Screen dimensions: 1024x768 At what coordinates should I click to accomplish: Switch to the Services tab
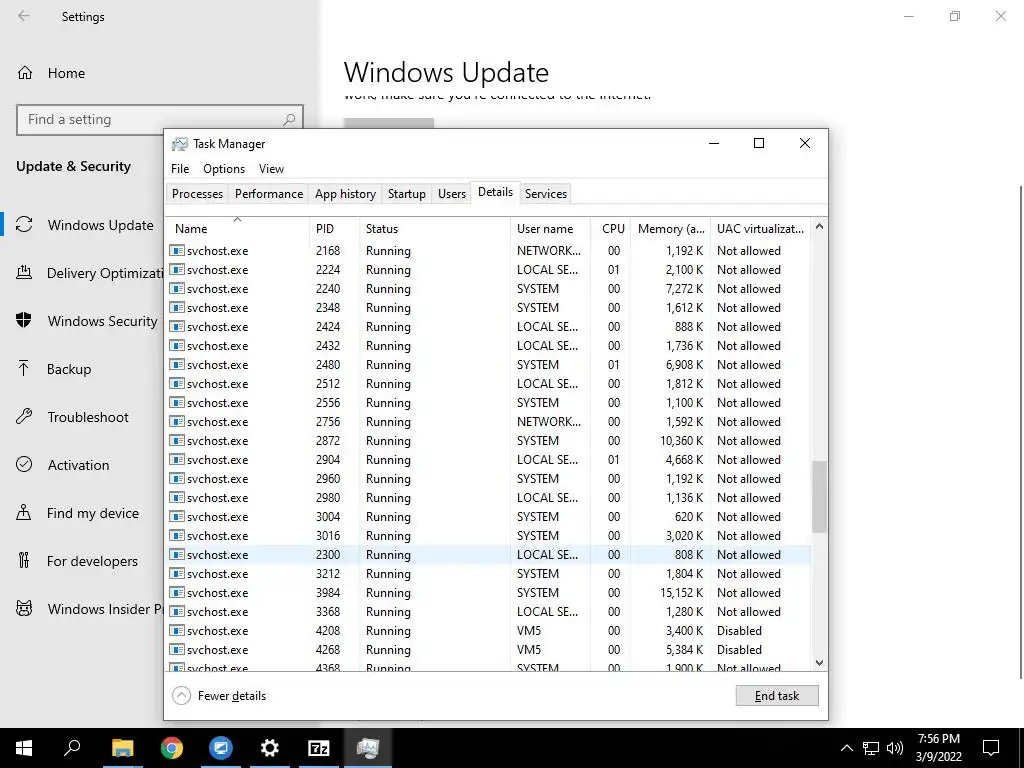pyautogui.click(x=546, y=193)
